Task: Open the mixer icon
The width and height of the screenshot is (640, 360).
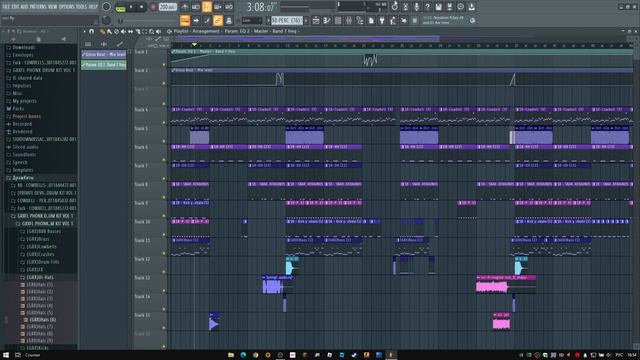Action: (349, 20)
